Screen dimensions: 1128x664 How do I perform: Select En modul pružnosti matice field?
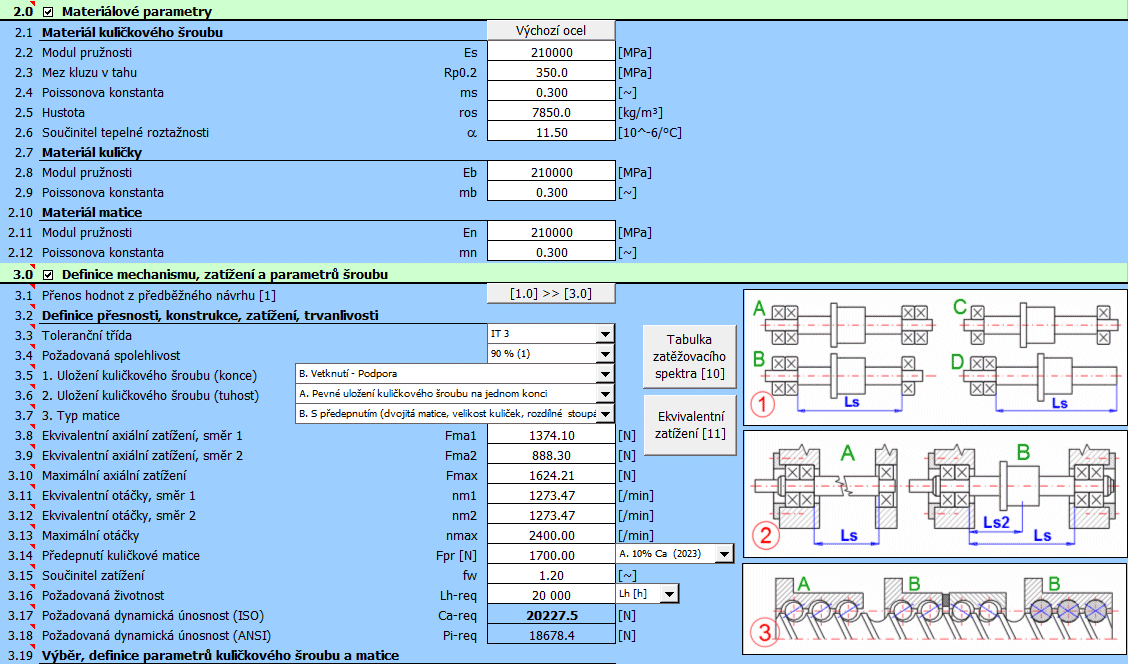click(x=552, y=232)
